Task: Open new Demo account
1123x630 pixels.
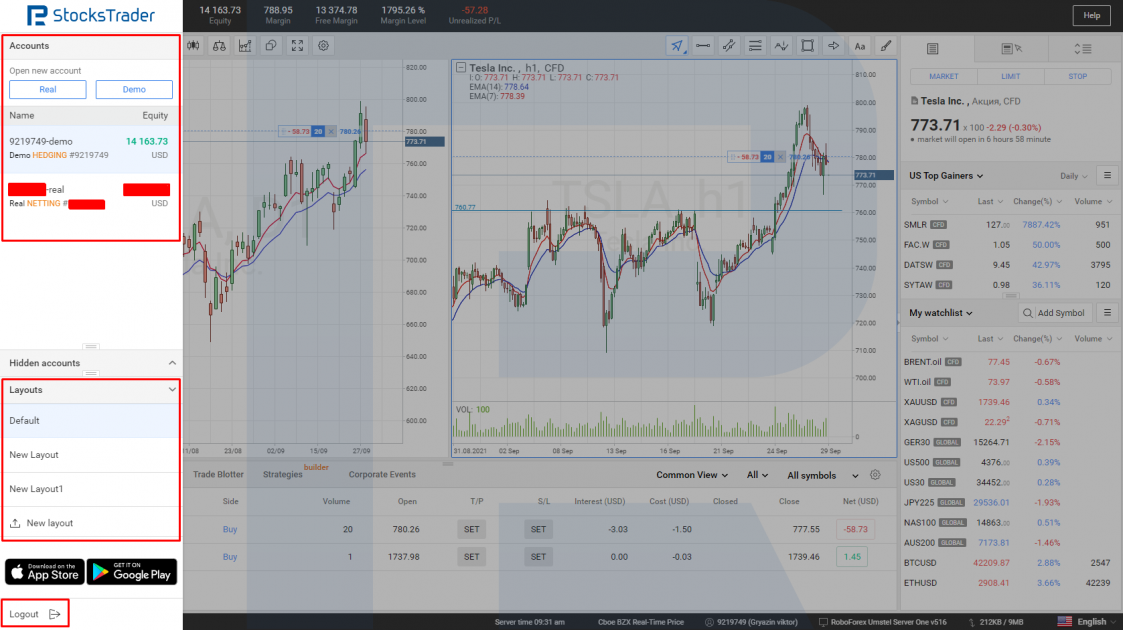Action: [x=134, y=89]
